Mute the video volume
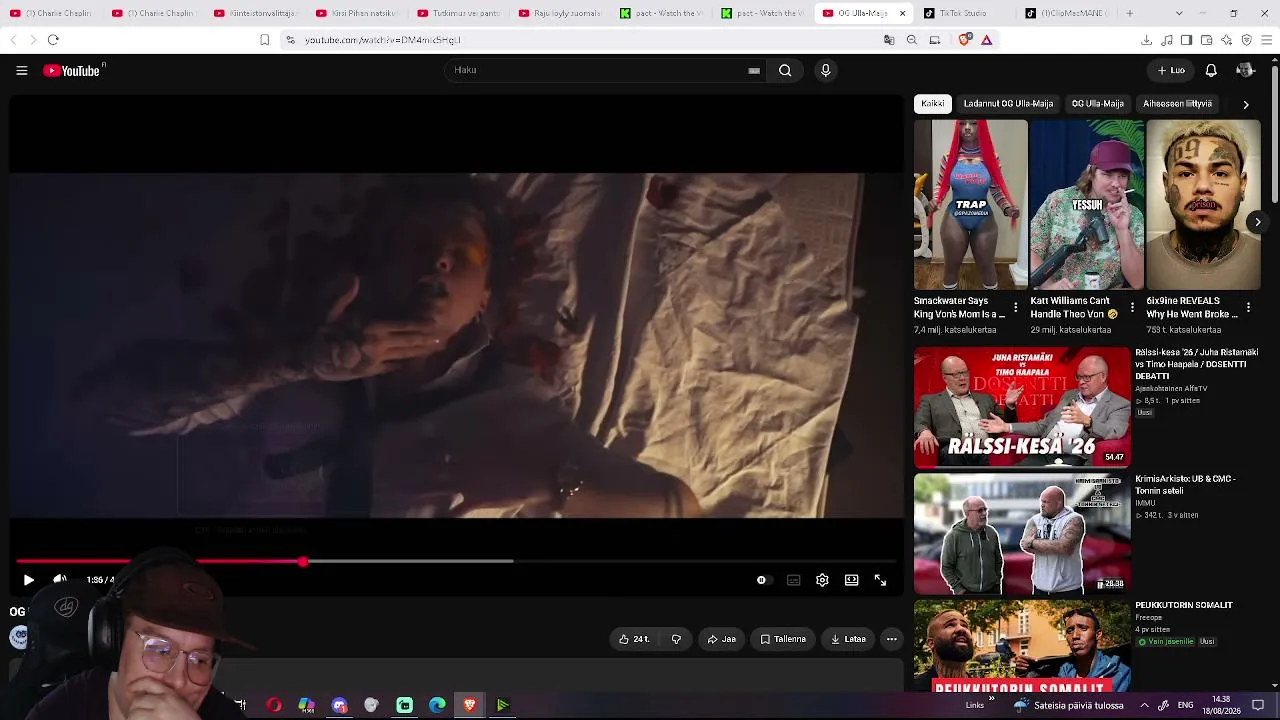 (60, 580)
